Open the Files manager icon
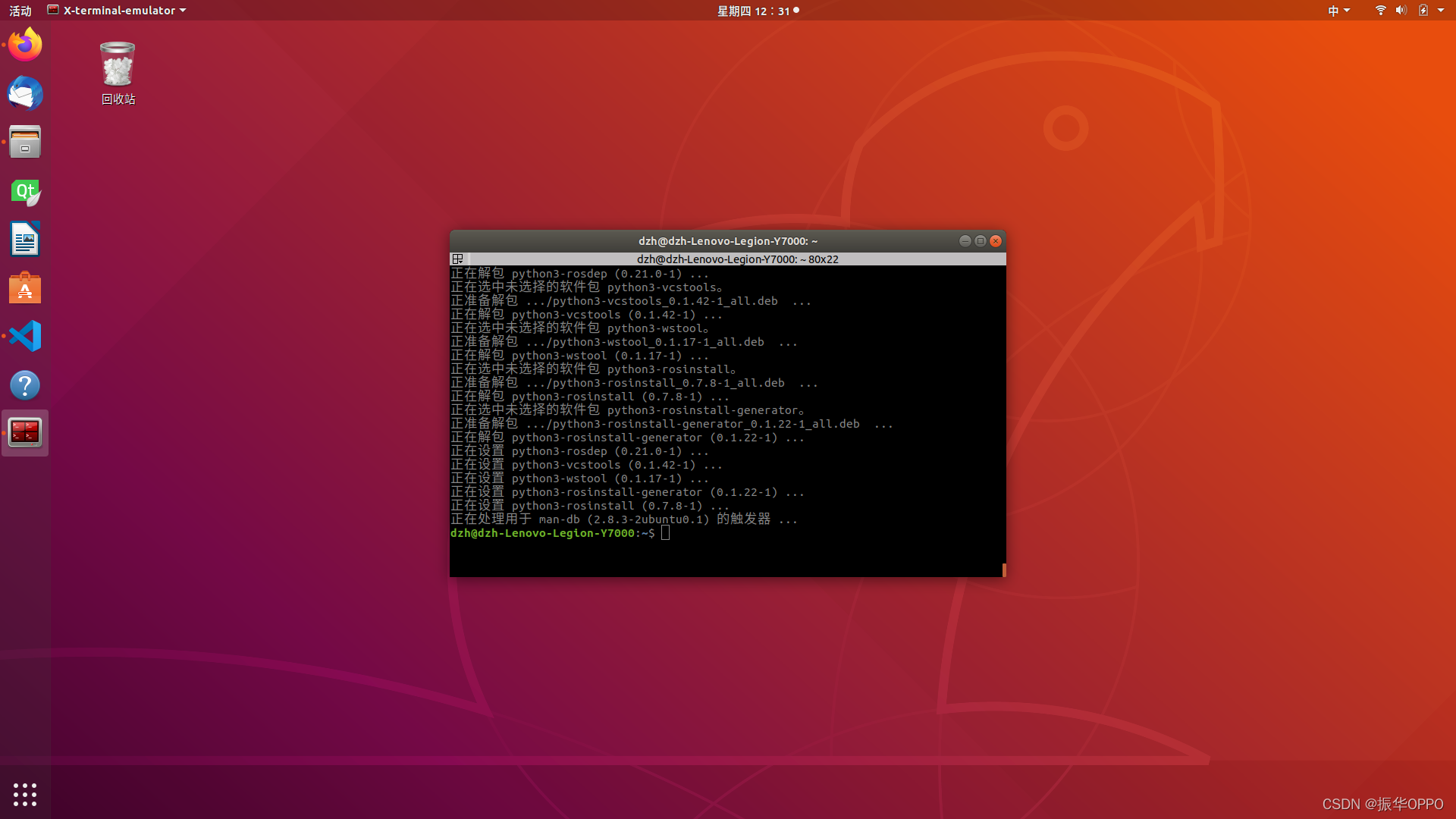This screenshot has height=819, width=1456. (25, 142)
